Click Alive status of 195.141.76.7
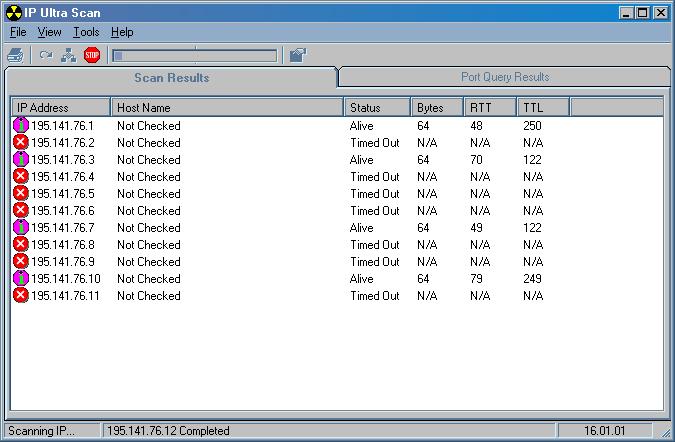Viewport: 675px width, 442px height. tap(361, 228)
